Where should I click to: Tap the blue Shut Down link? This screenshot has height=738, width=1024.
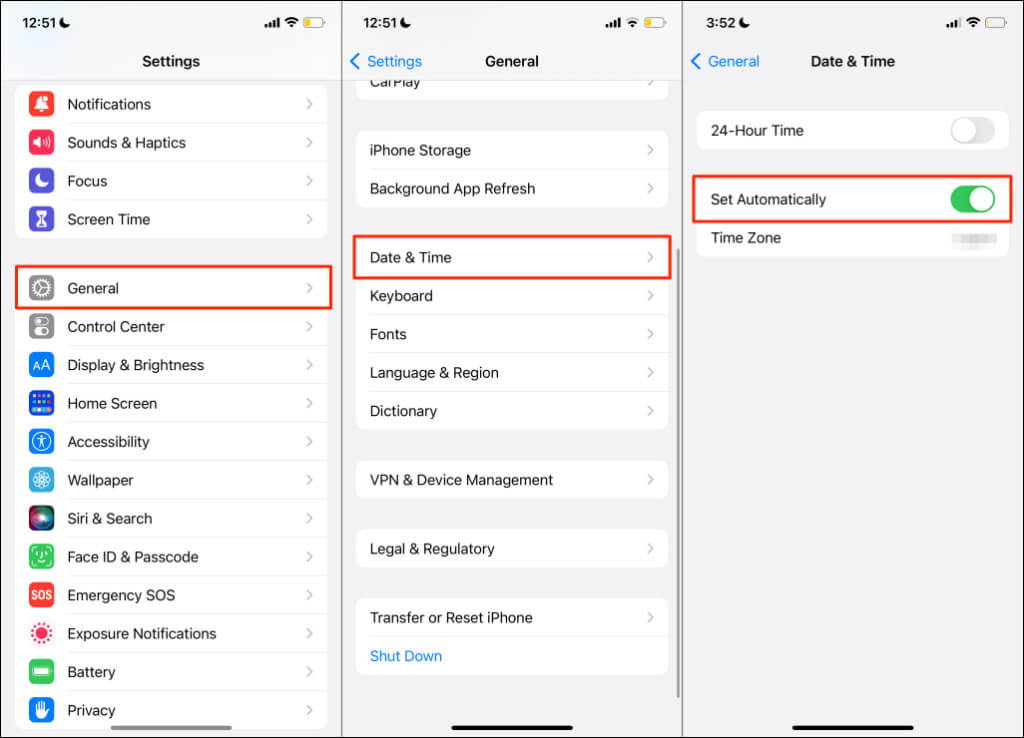click(406, 656)
